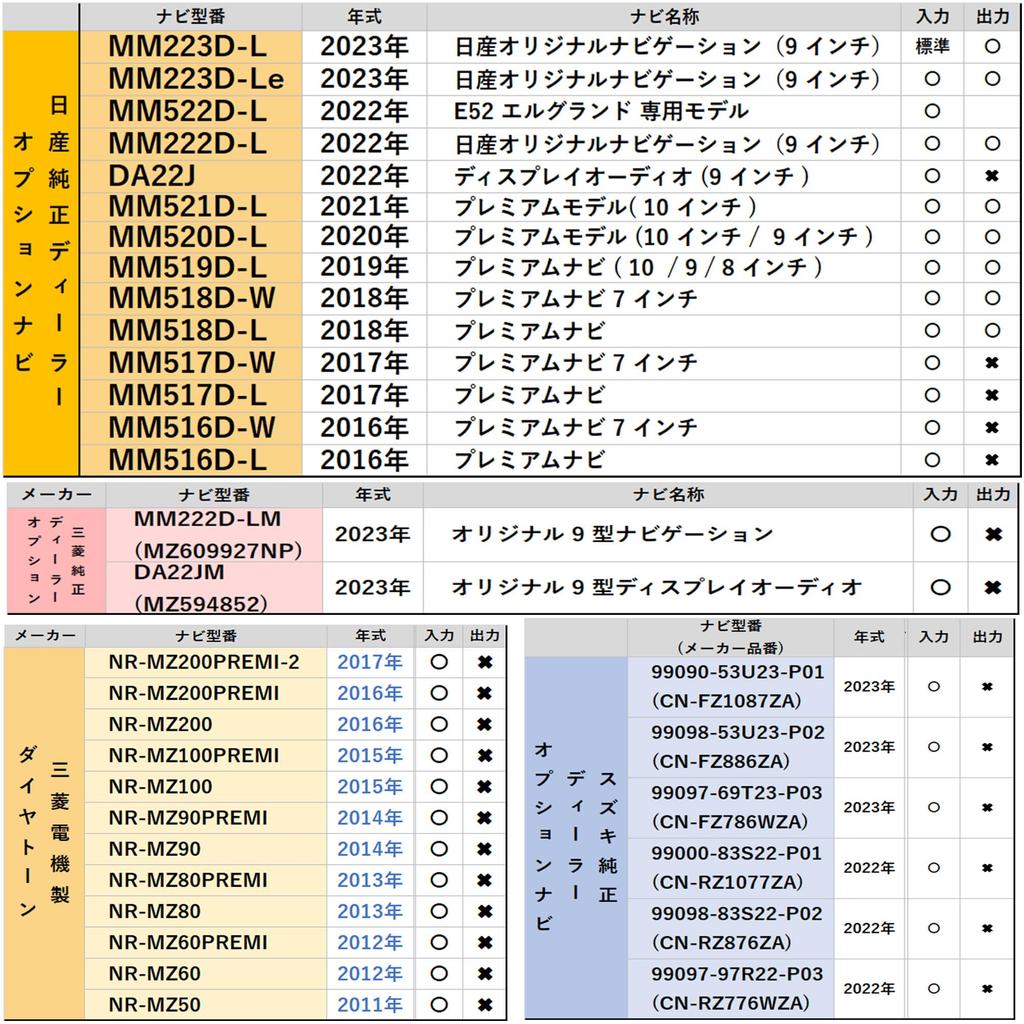
Task: Click the ダイヤトーン 三菱電機製 maker label
Action: coord(44,833)
